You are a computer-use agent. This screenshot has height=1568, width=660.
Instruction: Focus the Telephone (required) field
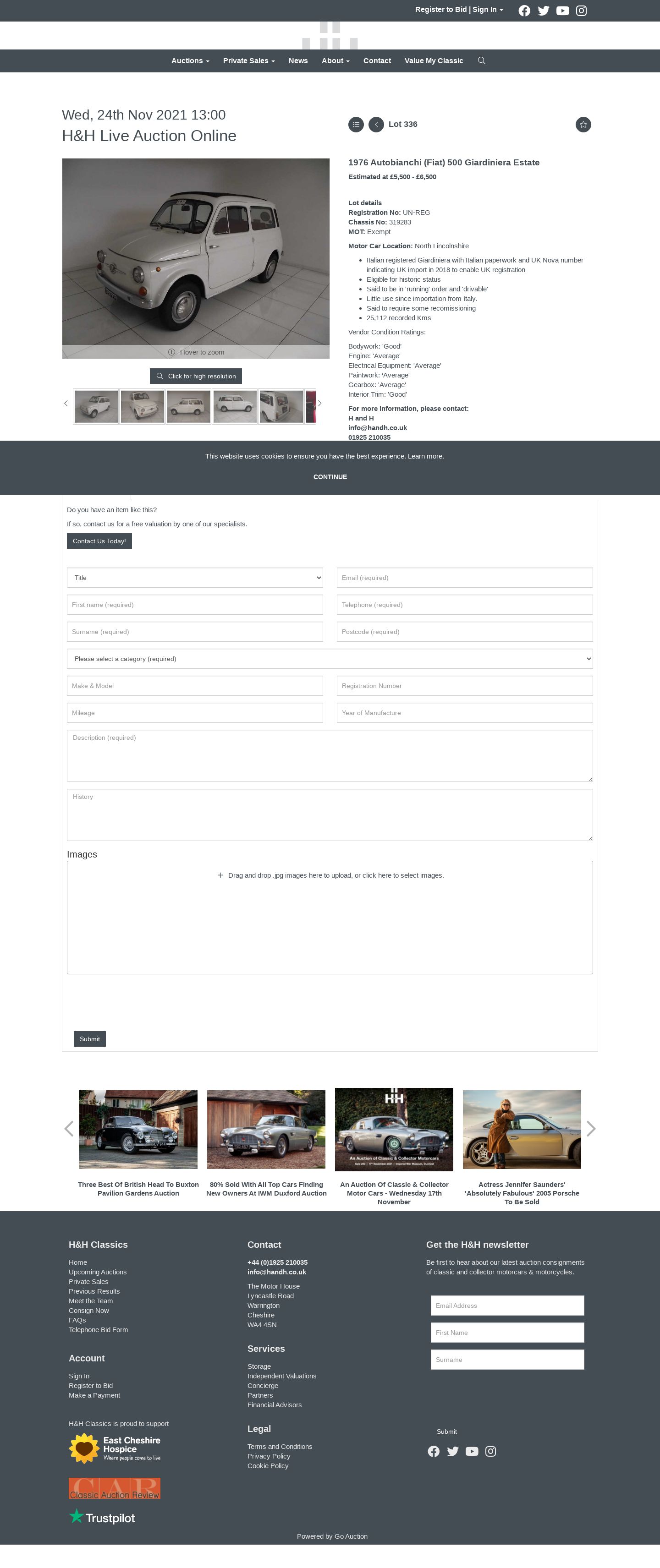[465, 605]
